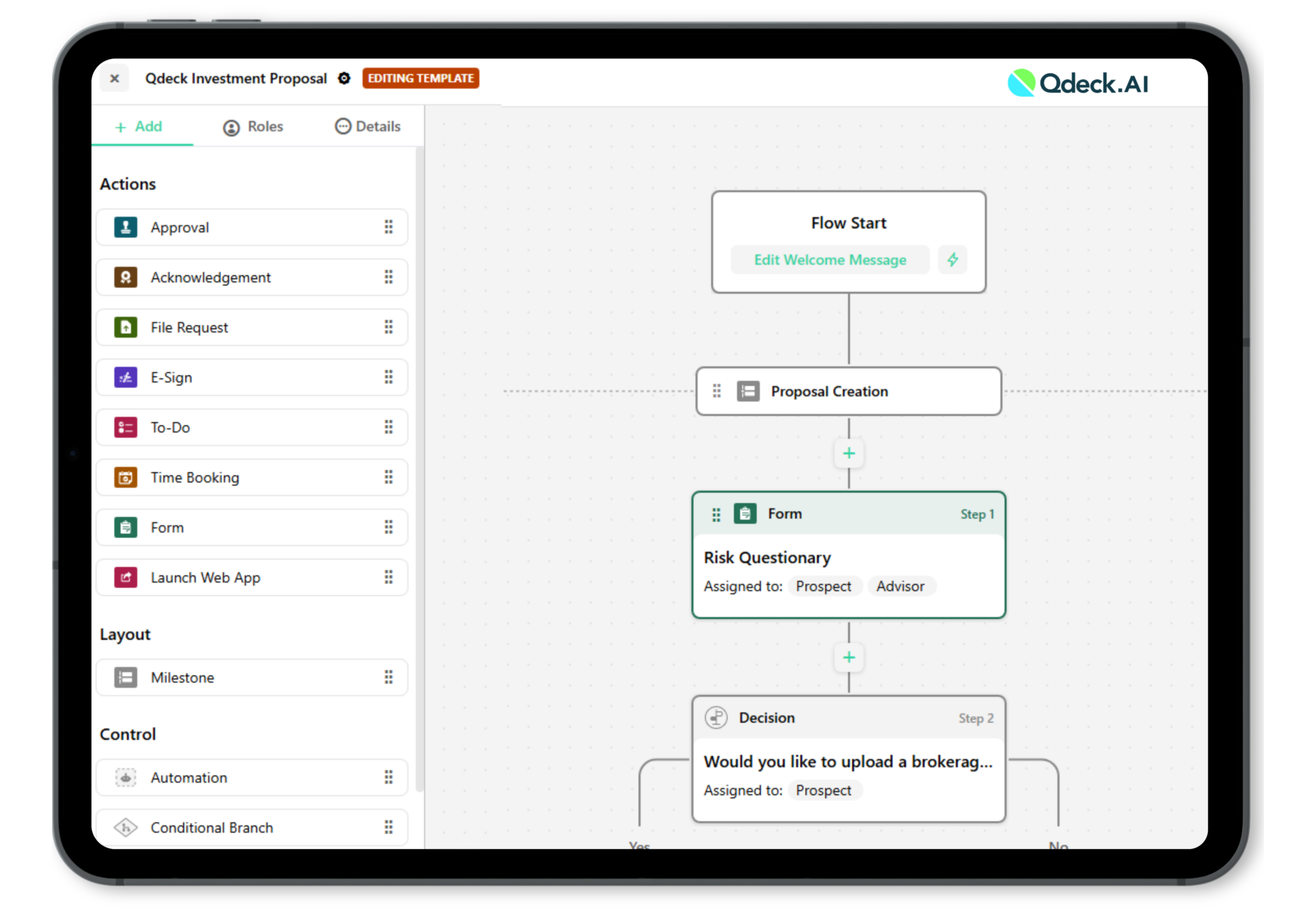This screenshot has width=1316, height=914.
Task: Add a step below Proposal Creation
Action: point(848,453)
